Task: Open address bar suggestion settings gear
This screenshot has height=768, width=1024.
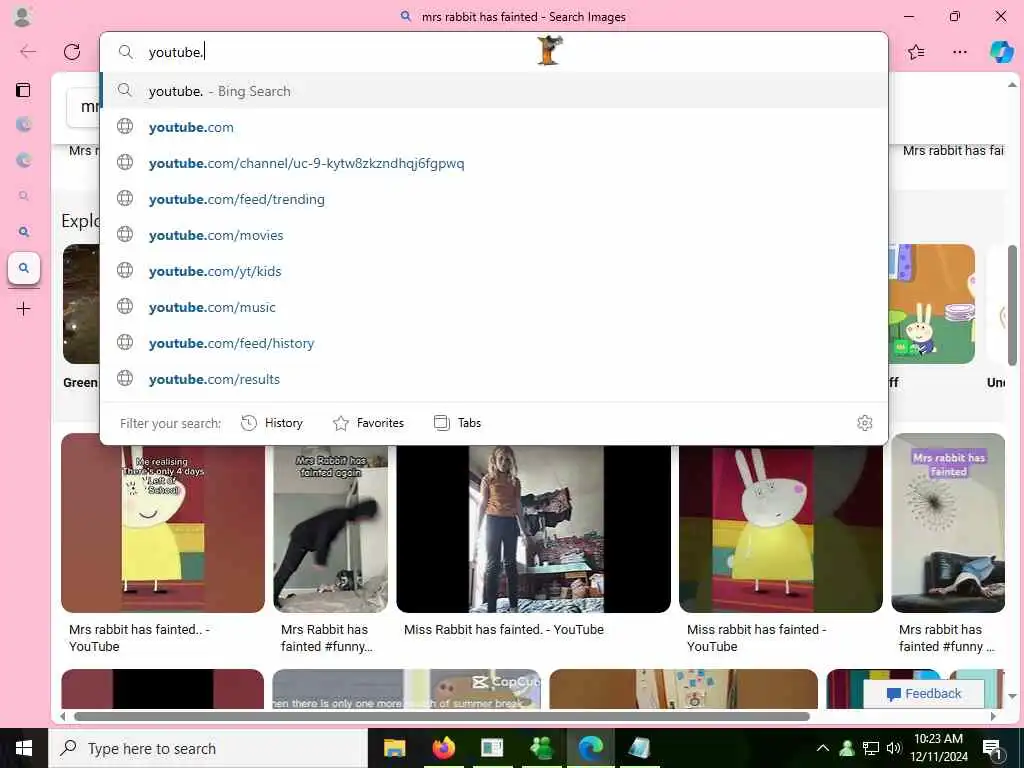Action: pyautogui.click(x=865, y=423)
